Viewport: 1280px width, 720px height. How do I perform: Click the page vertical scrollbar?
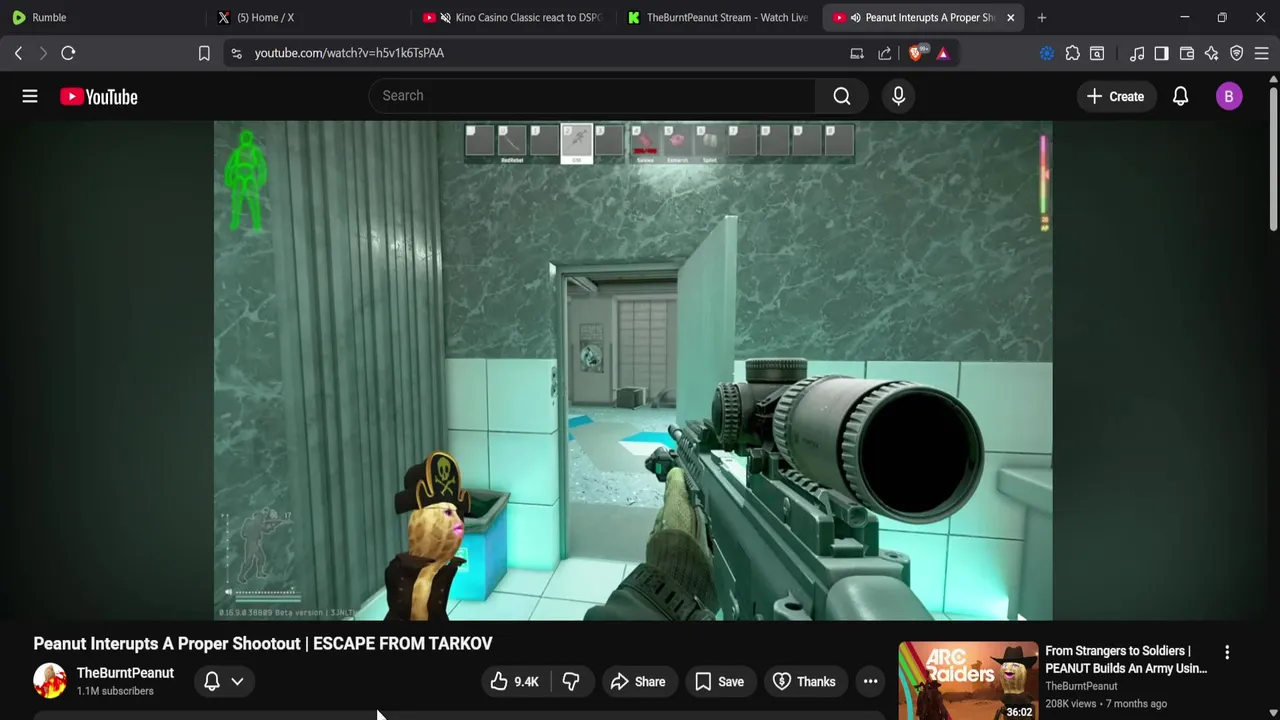point(1273,160)
